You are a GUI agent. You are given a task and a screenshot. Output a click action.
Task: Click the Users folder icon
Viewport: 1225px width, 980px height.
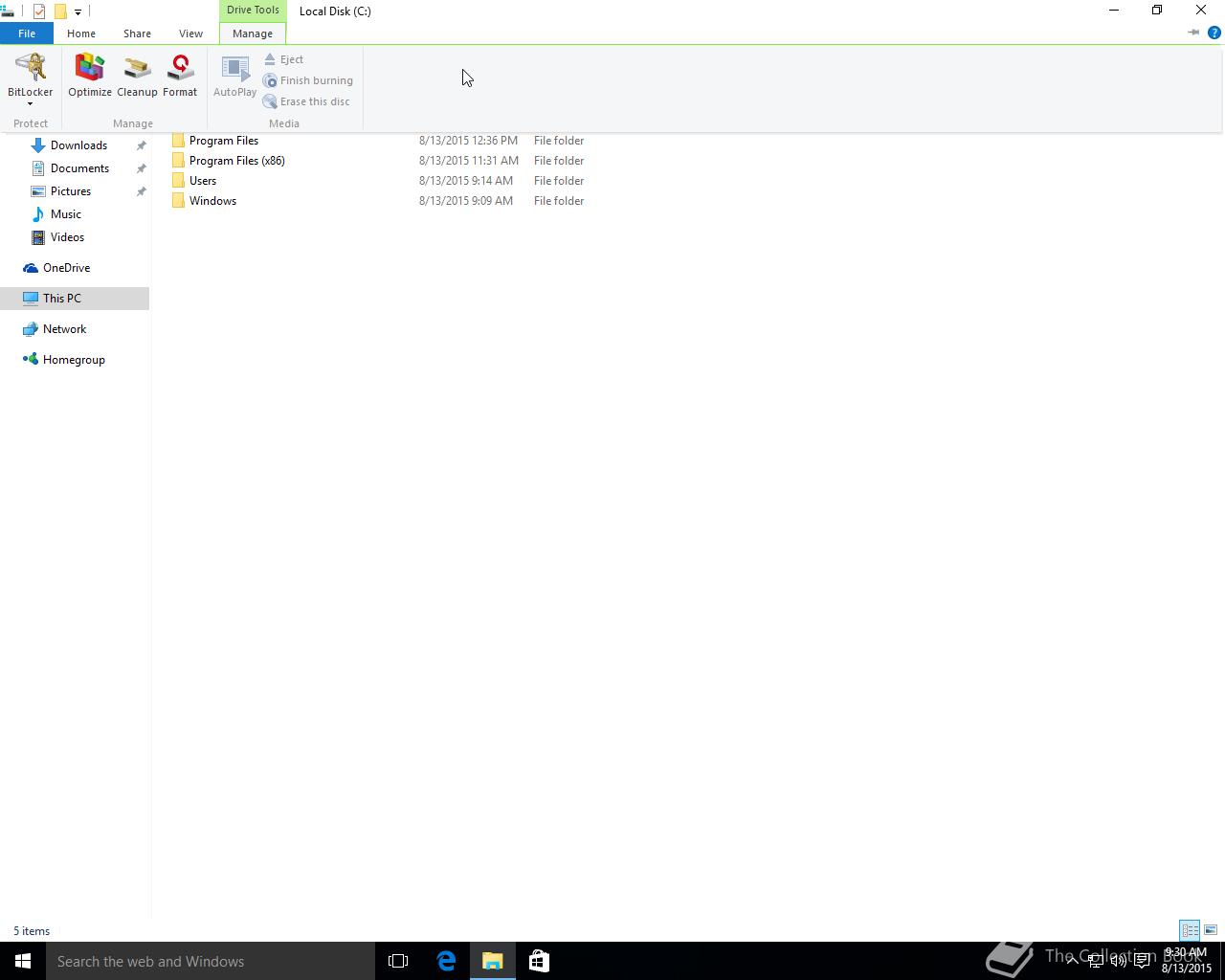click(x=178, y=181)
